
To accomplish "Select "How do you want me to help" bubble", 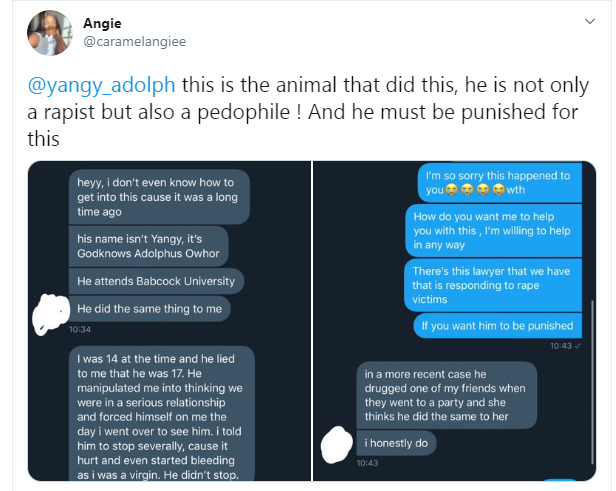I will 493,231.
